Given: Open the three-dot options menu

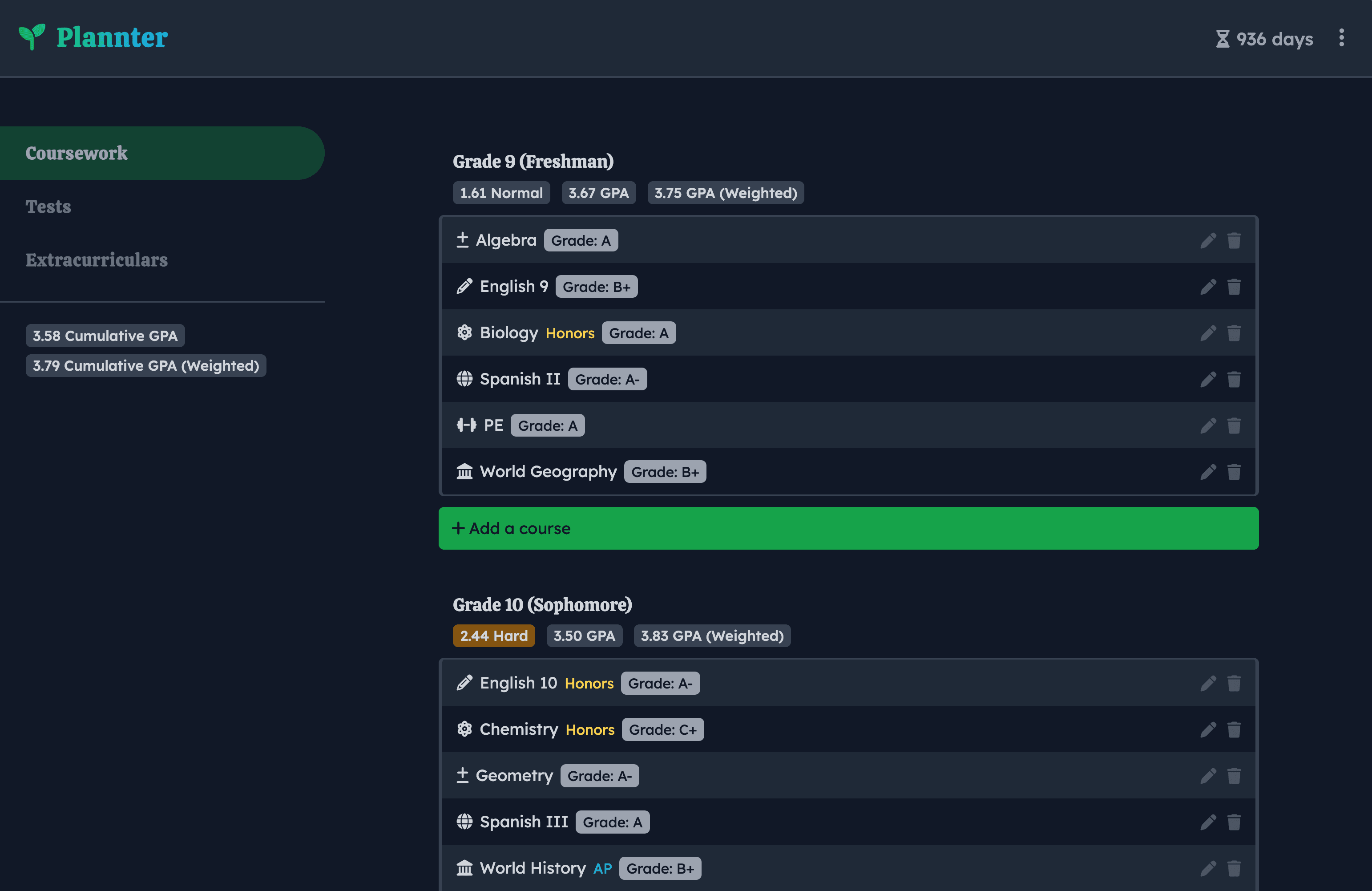Looking at the screenshot, I should click(x=1341, y=38).
